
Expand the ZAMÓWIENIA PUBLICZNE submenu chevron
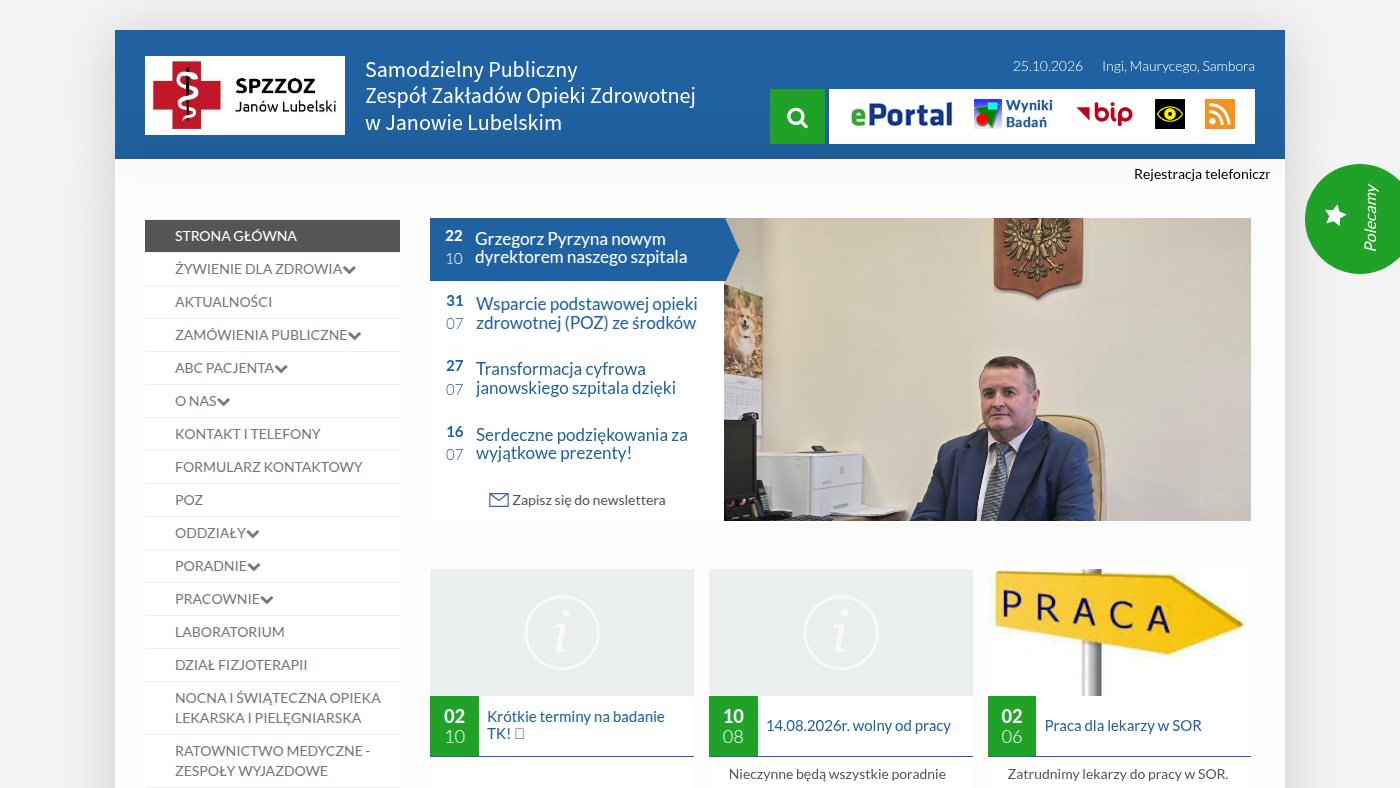pos(355,336)
